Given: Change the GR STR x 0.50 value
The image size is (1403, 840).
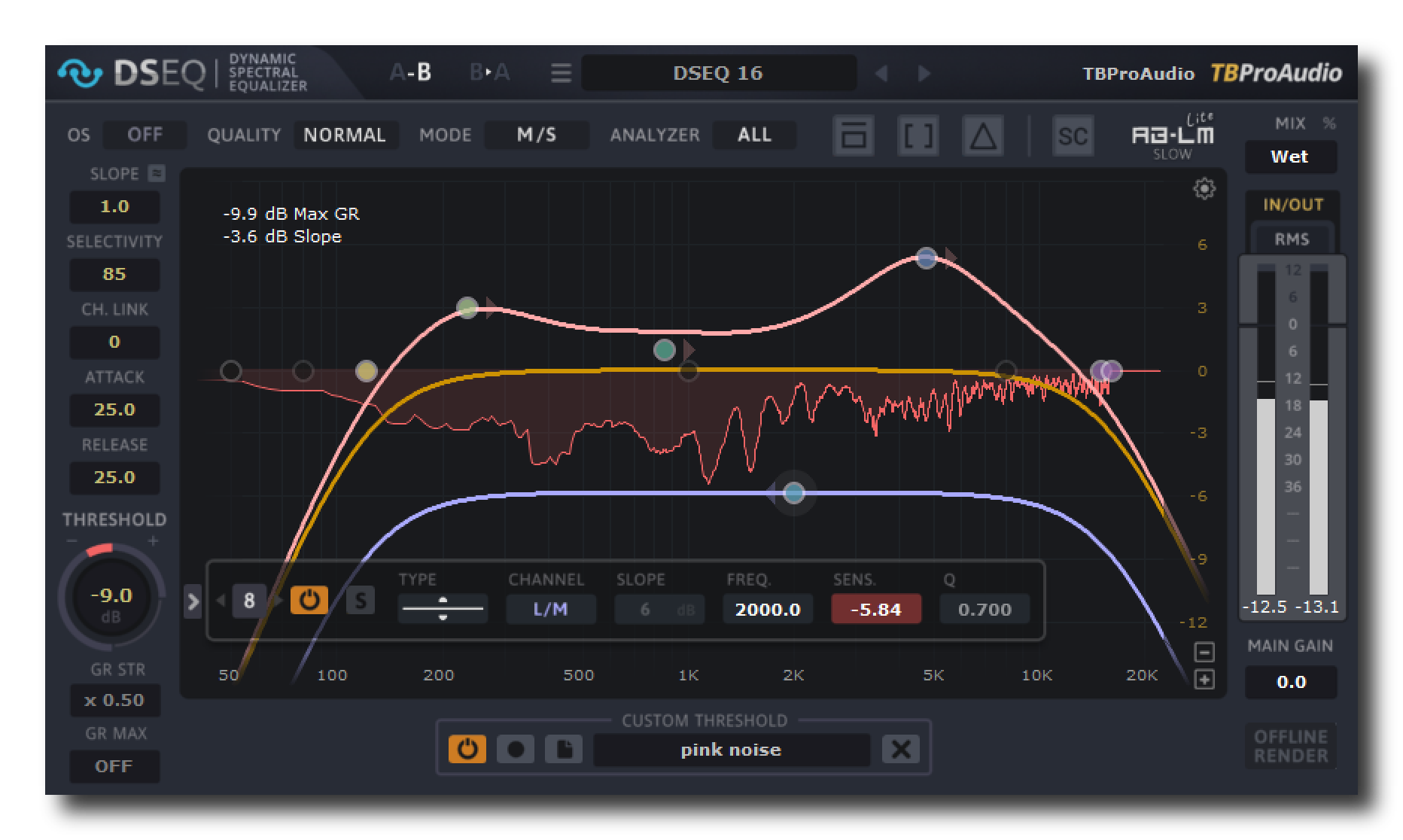Looking at the screenshot, I should coord(114,700).
